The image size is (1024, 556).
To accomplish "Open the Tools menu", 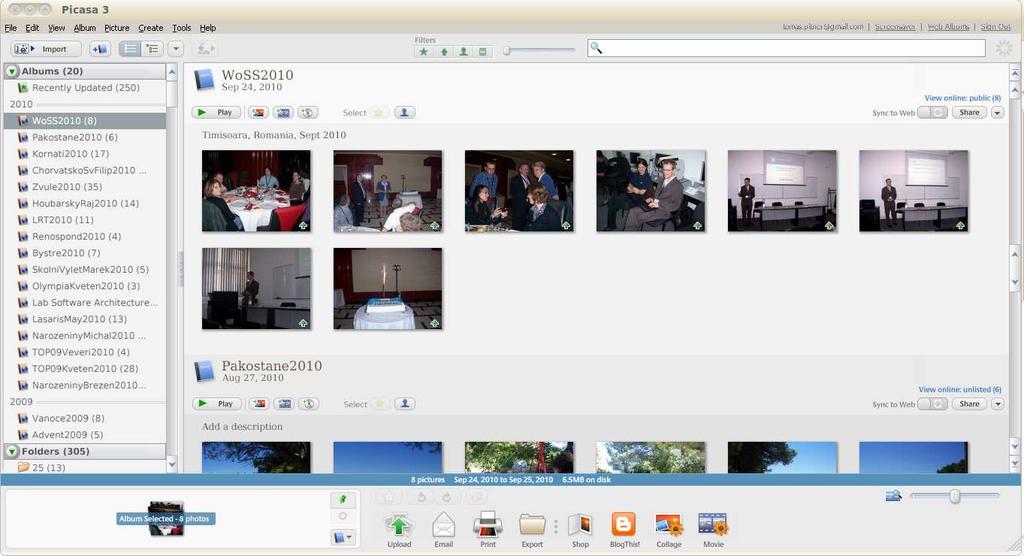I will pyautogui.click(x=182, y=27).
